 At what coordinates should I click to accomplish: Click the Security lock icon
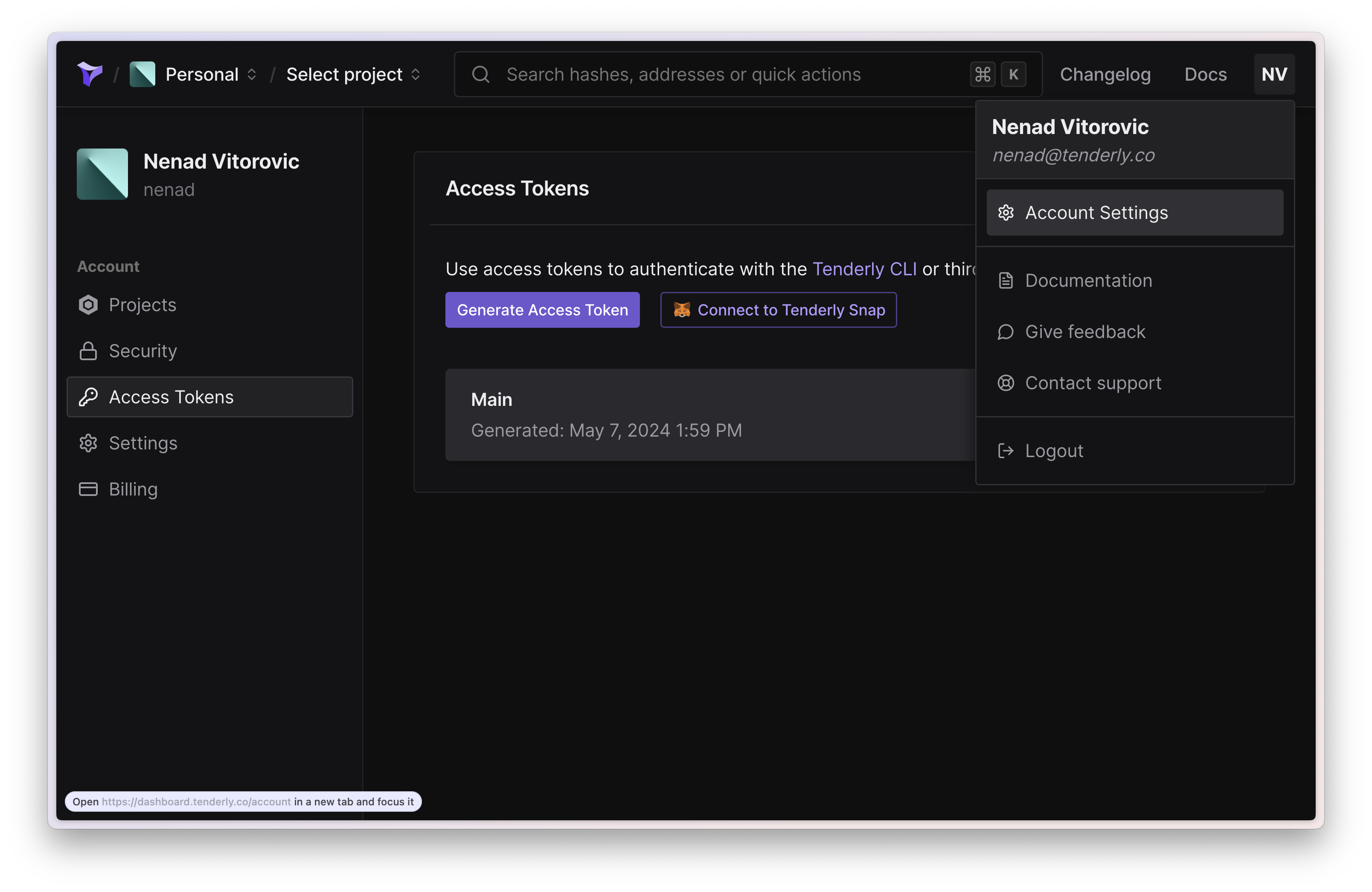88,350
